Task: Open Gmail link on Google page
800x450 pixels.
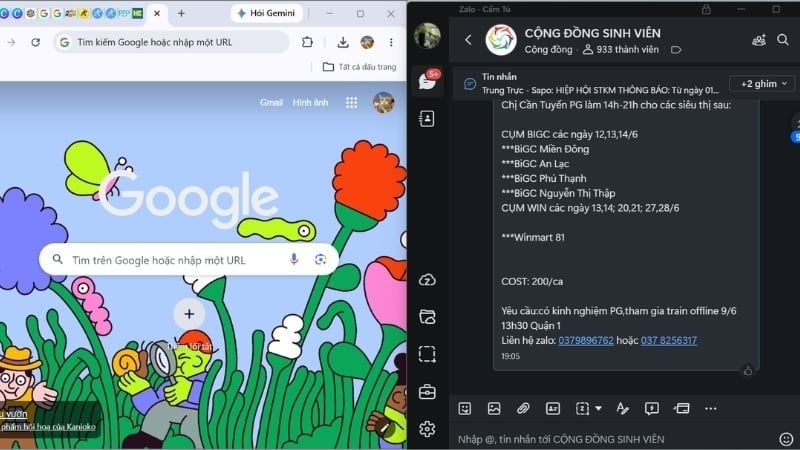Action: [x=271, y=103]
